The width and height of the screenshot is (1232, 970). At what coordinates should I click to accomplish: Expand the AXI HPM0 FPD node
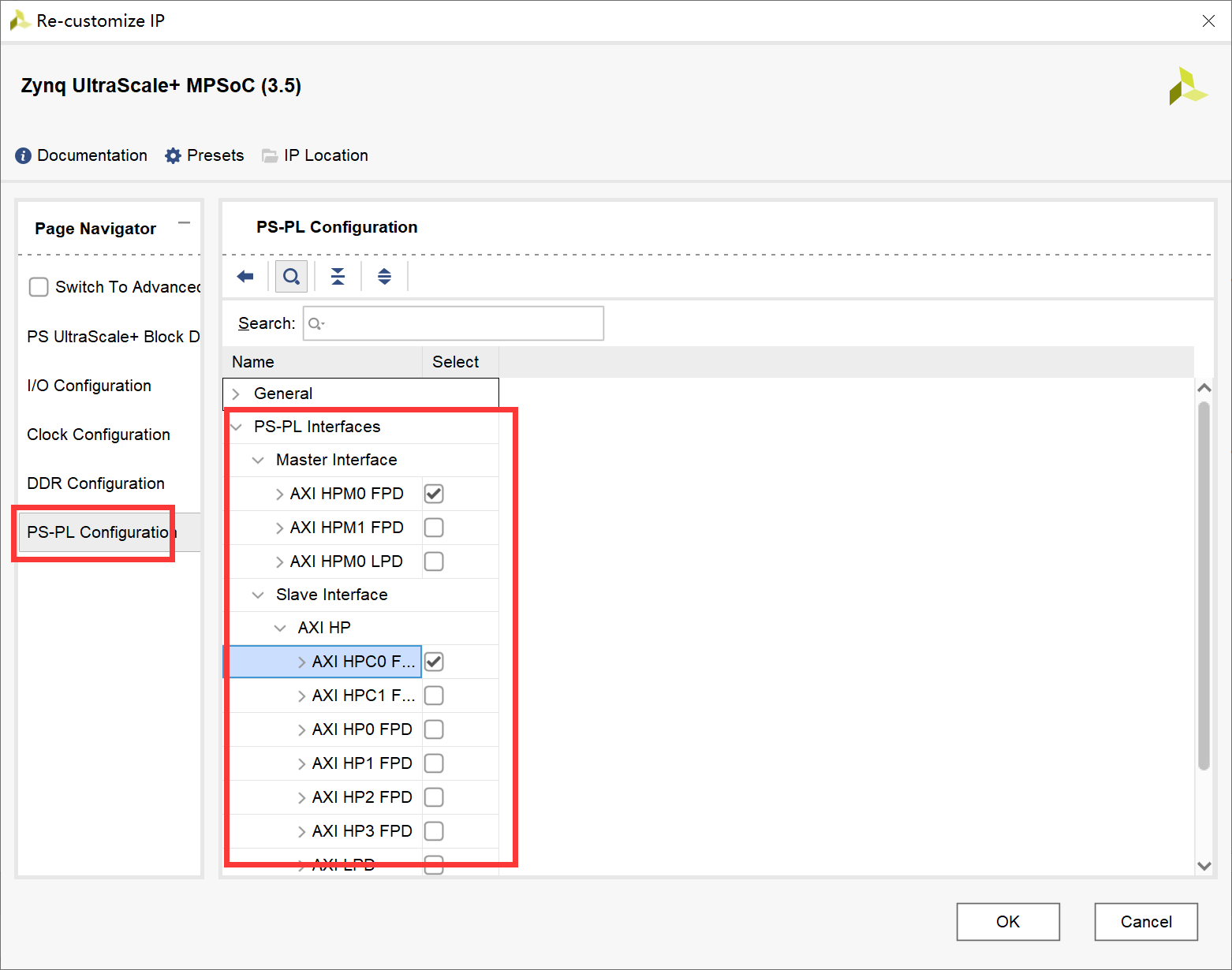[279, 494]
